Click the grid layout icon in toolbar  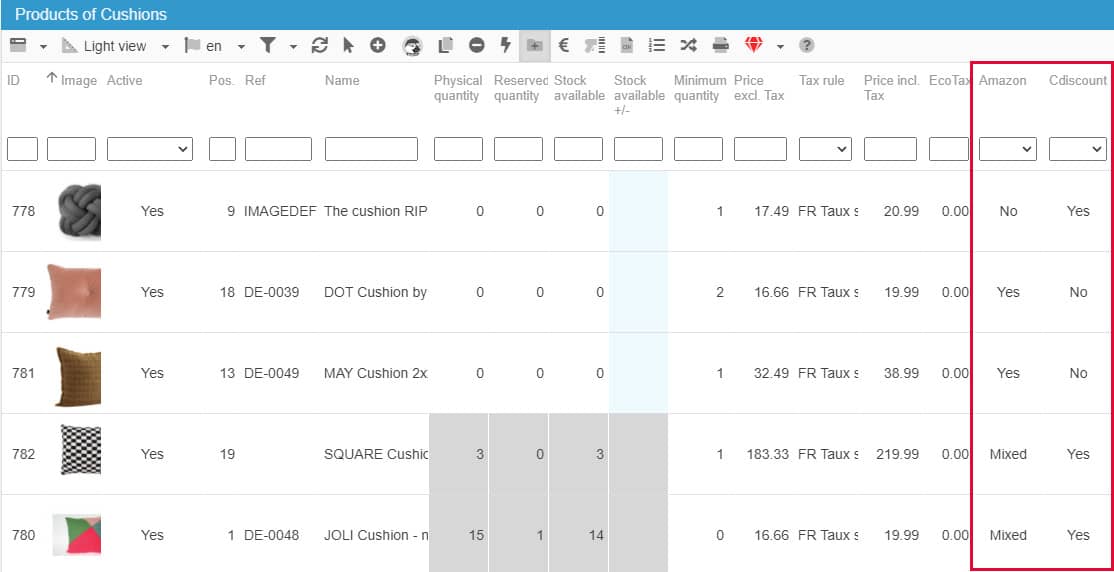18,45
